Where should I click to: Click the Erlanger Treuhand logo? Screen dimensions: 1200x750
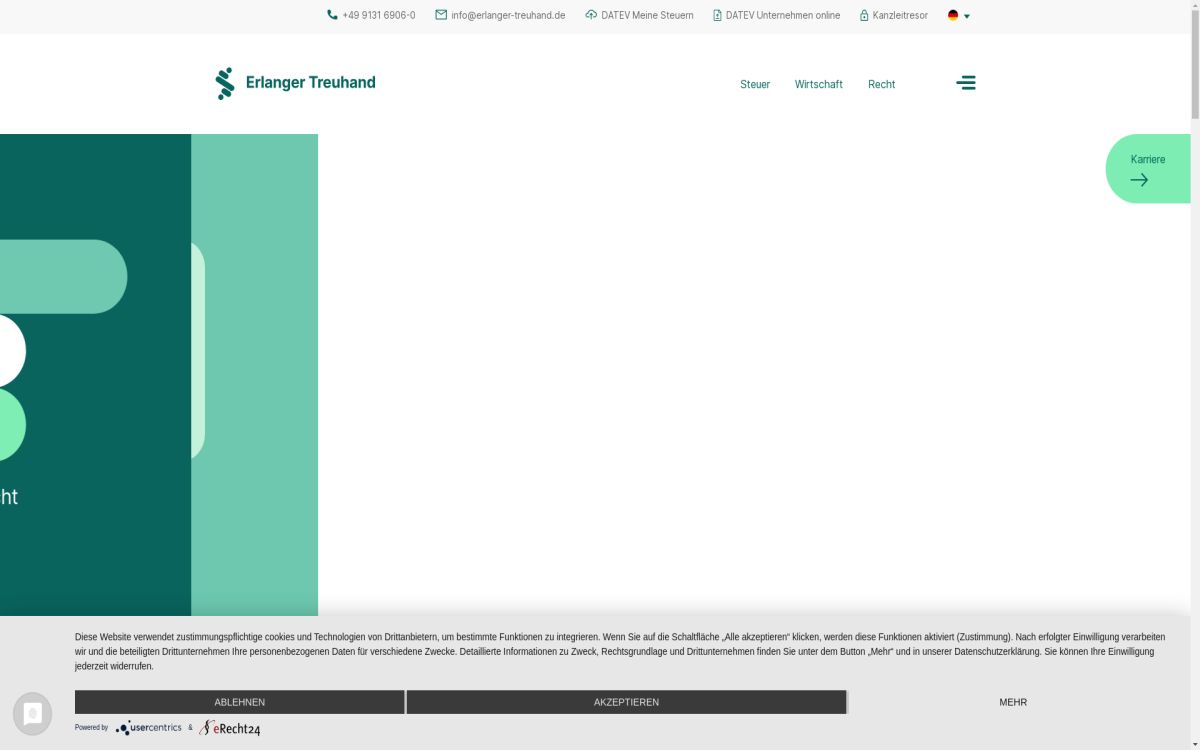[296, 83]
